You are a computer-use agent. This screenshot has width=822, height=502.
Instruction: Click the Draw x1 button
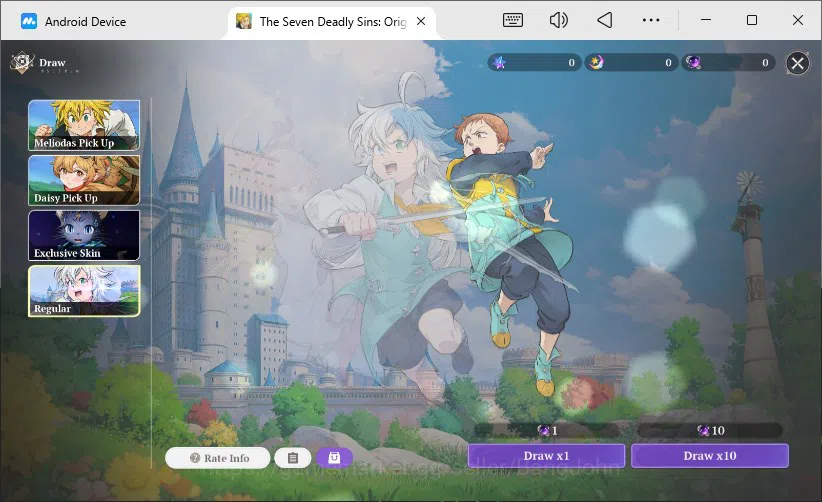[x=546, y=456]
